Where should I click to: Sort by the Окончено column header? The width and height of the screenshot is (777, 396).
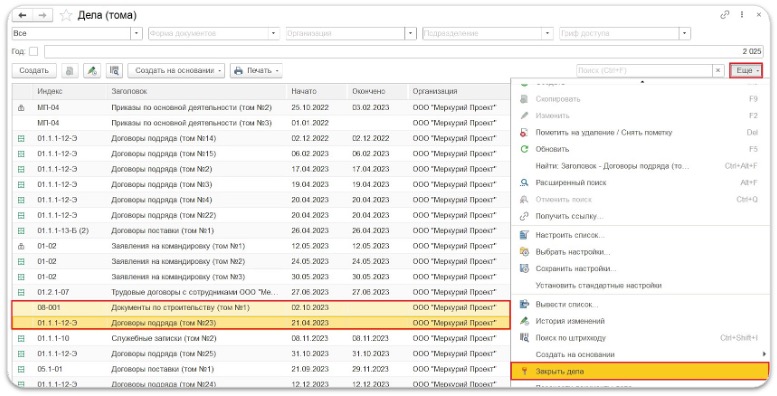click(x=377, y=92)
